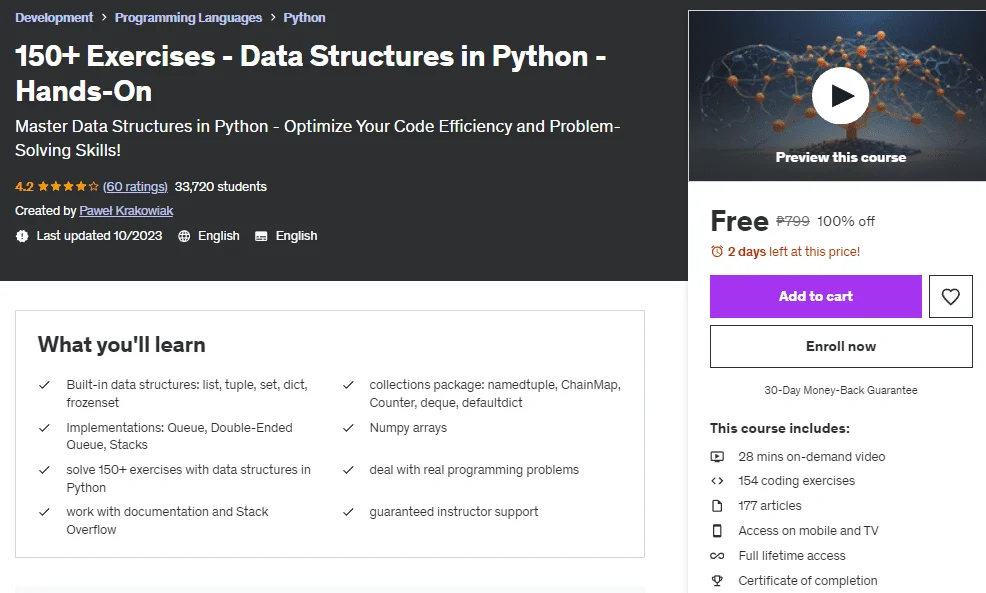Click the 100% off text
Viewport: 986px width, 593px height.
(x=846, y=221)
